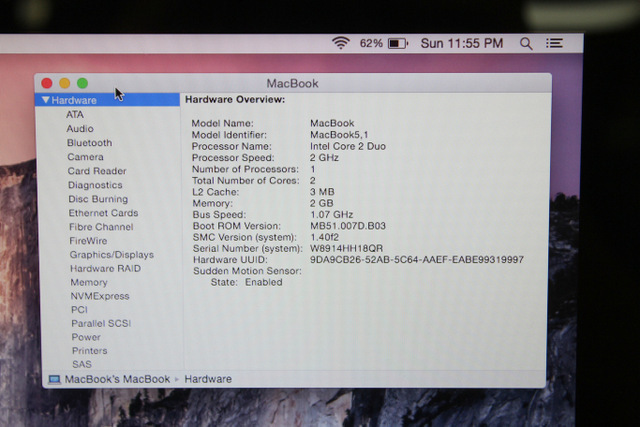640x427 pixels.
Task: Open Spotlight search magnifier icon
Action: 526,44
